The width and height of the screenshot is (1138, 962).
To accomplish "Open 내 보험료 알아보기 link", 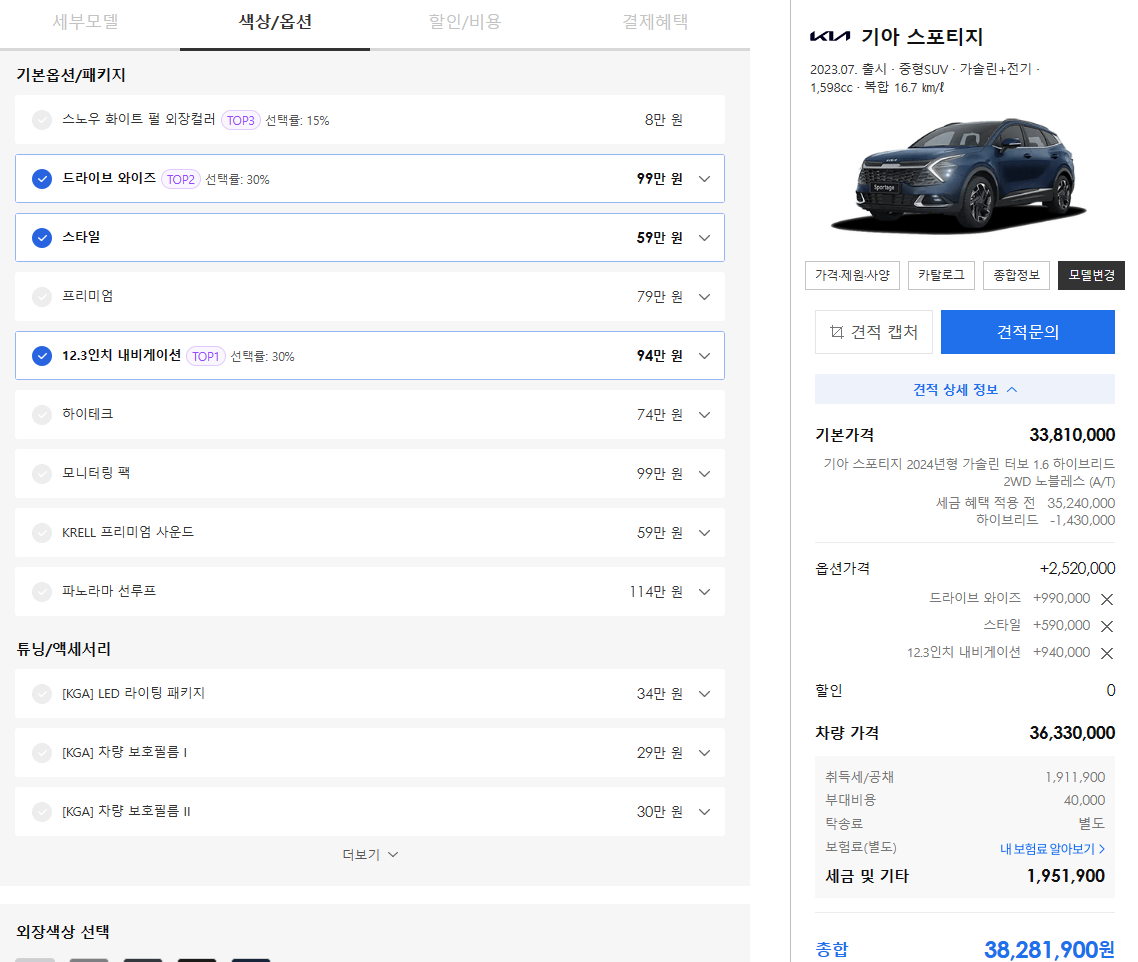I will (x=1052, y=848).
